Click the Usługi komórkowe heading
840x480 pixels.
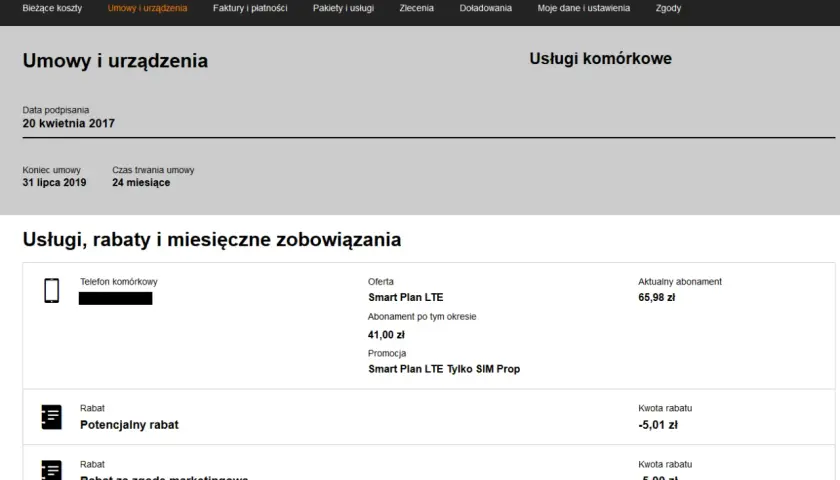[601, 58]
